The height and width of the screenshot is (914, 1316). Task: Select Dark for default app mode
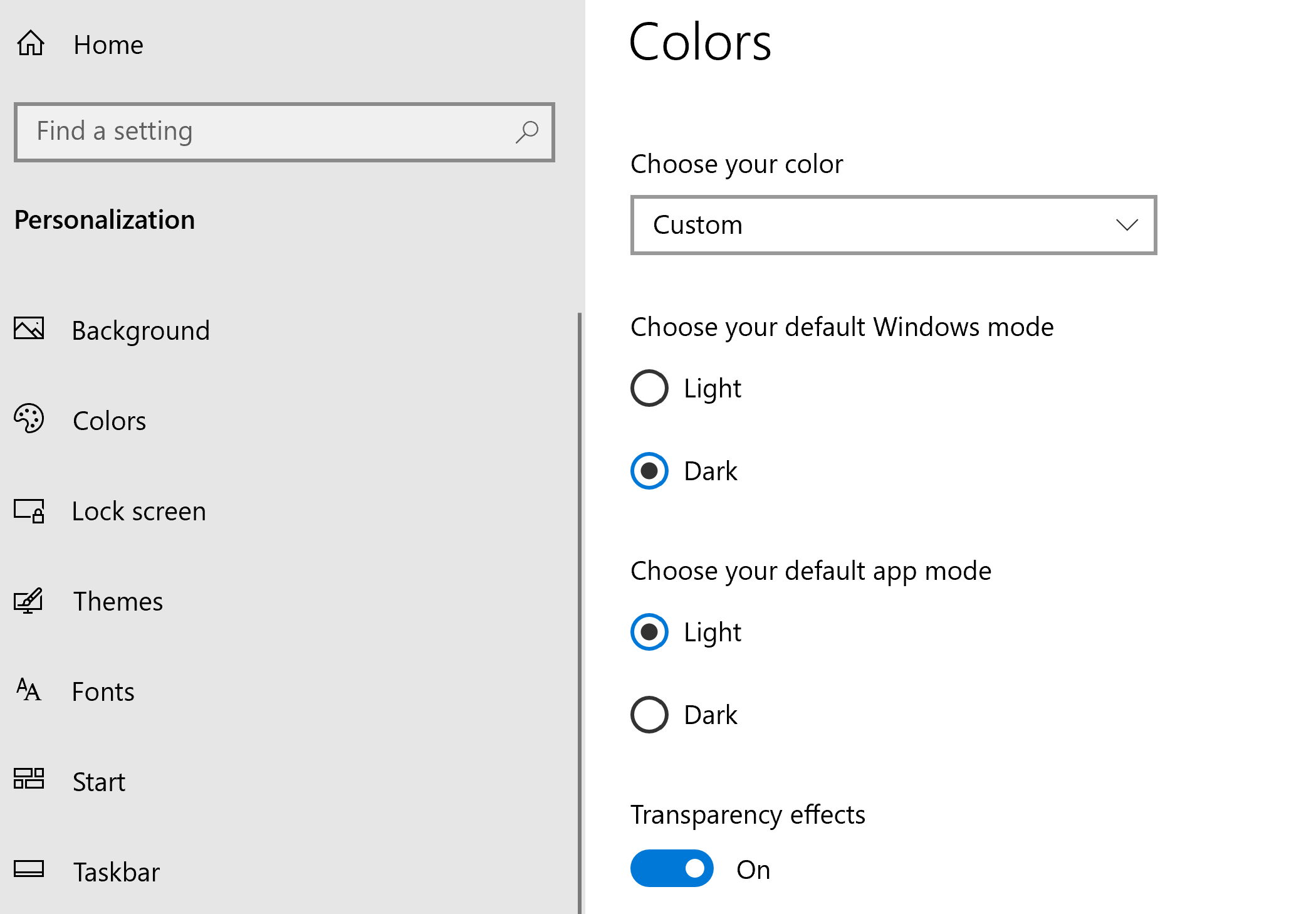(648, 715)
